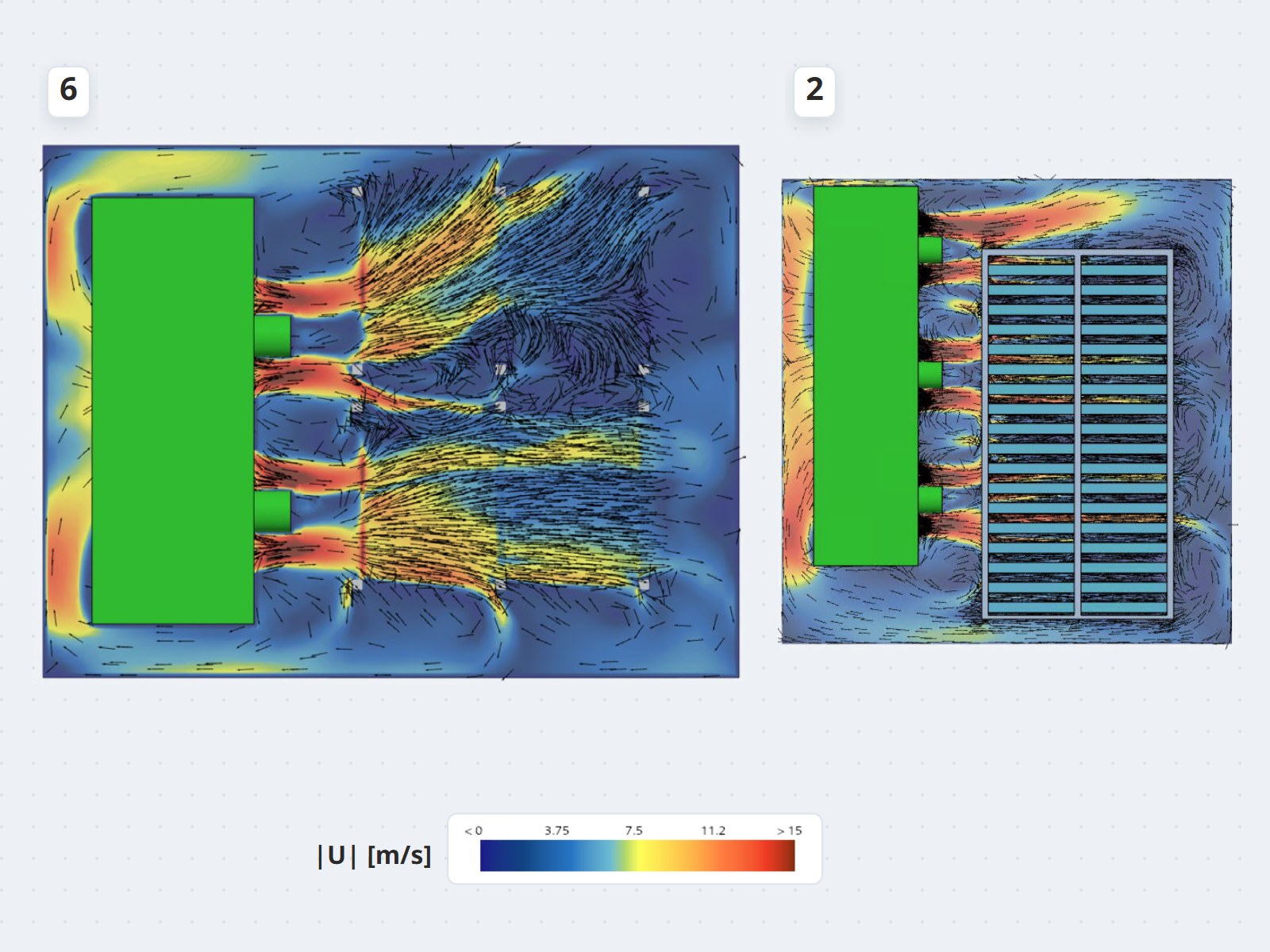1270x952 pixels.
Task: Click the > 15 legend maximum value
Action: click(x=789, y=831)
